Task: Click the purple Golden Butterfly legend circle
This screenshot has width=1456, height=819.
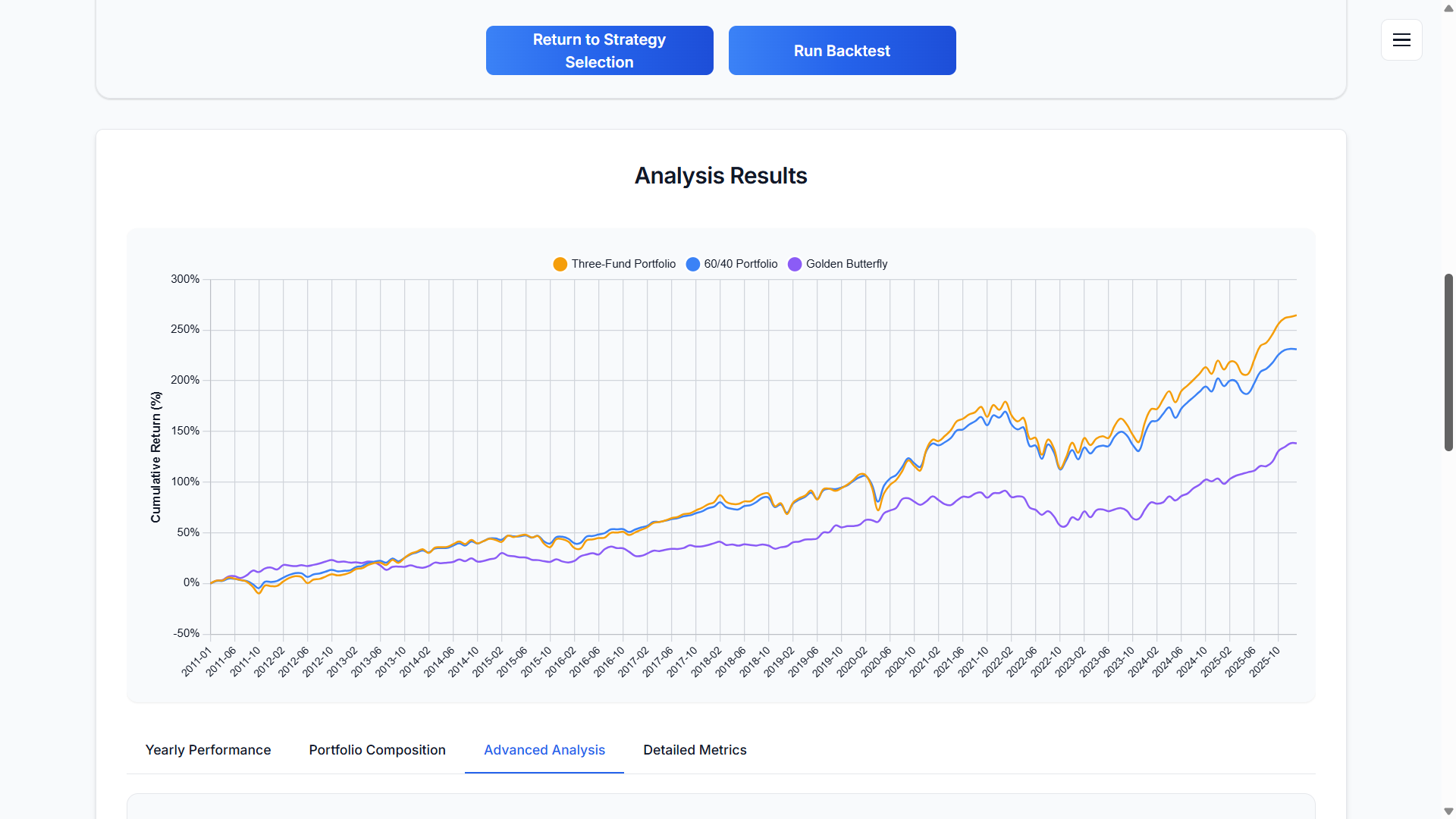Action: [x=795, y=264]
